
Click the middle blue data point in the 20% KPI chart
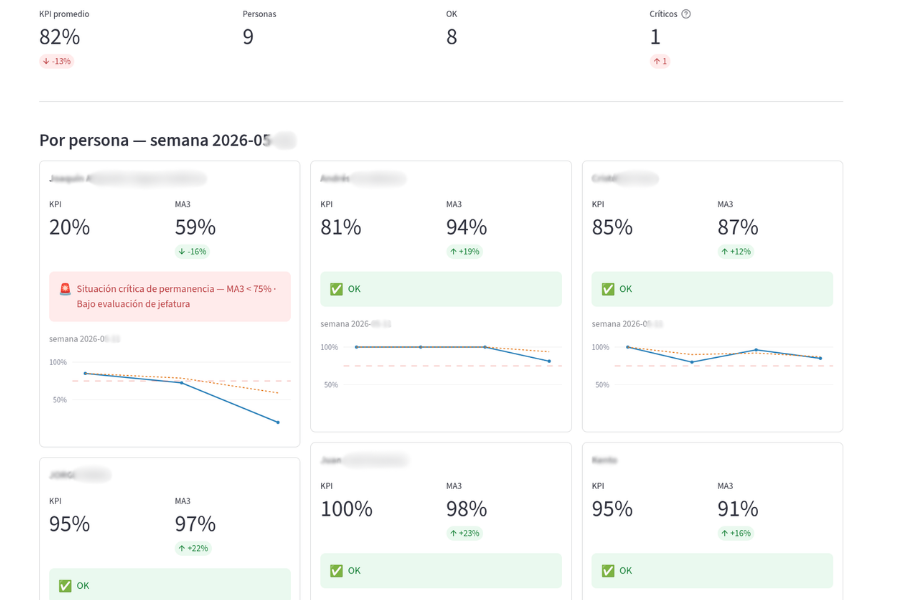coord(181,383)
